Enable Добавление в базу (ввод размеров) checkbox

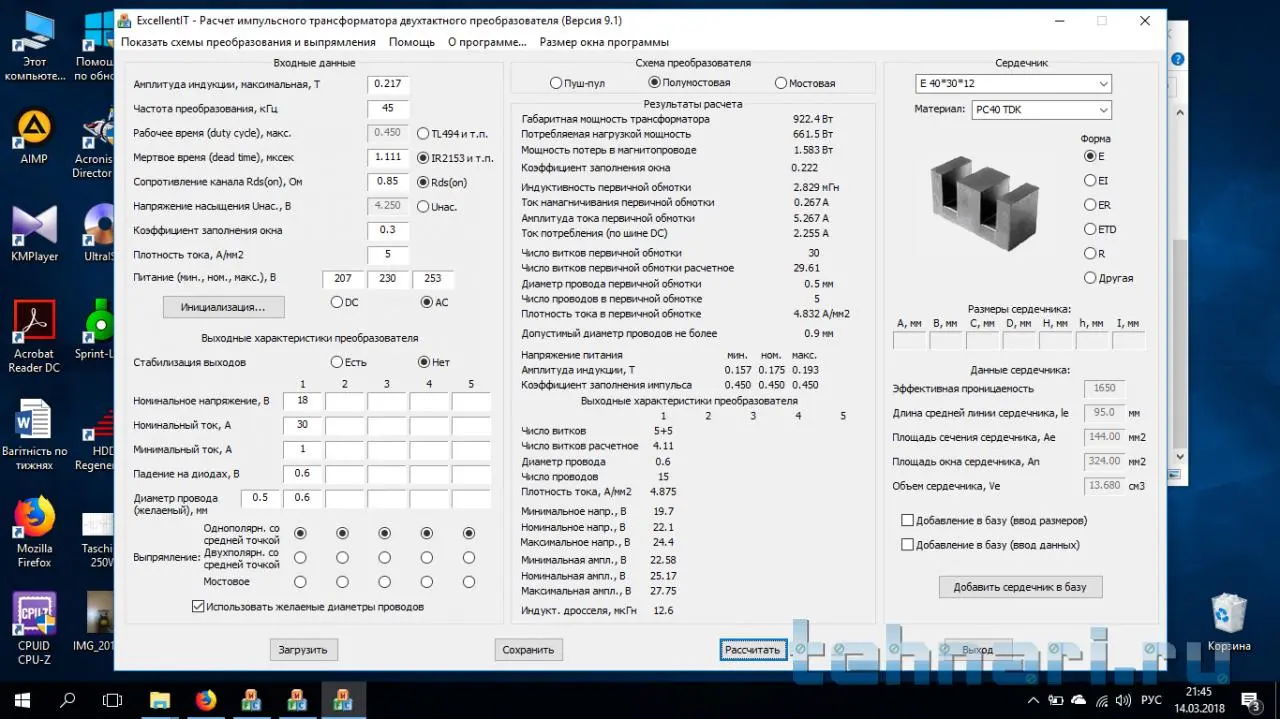click(x=907, y=521)
